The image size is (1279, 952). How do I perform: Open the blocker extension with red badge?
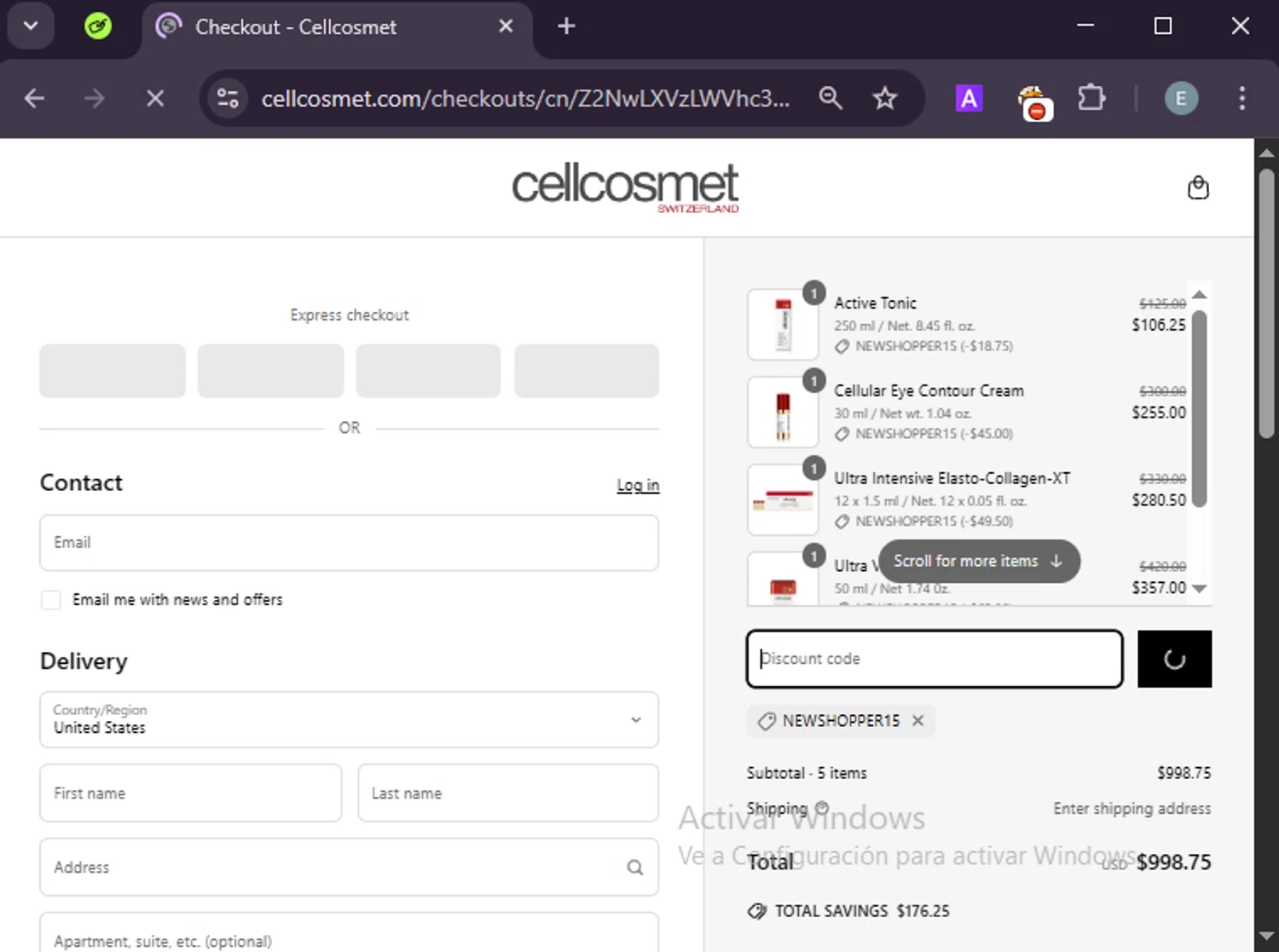coord(1034,102)
